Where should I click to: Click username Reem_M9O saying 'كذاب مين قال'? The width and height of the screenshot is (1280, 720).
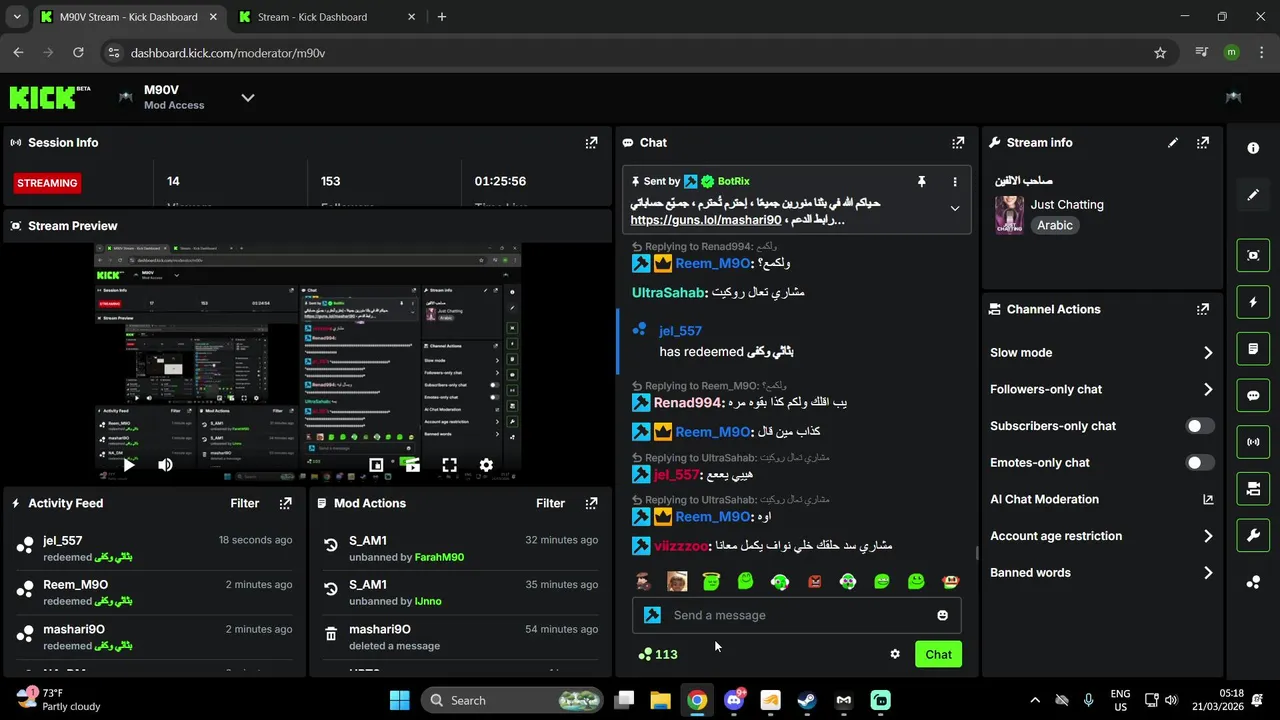(x=713, y=432)
